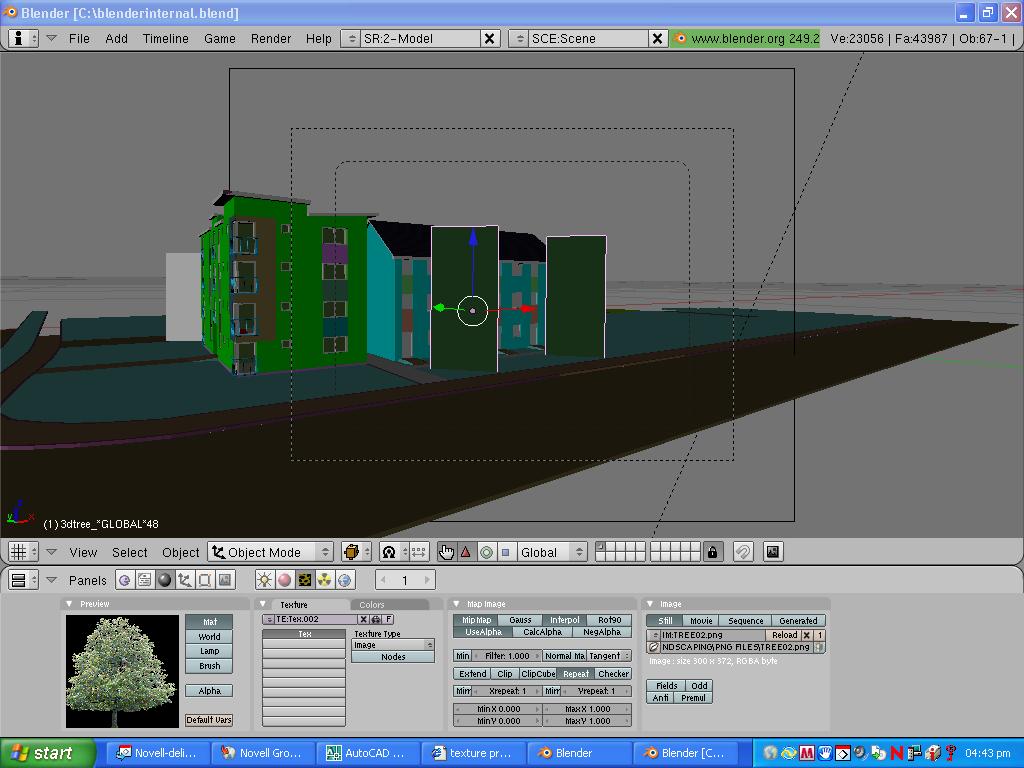The width and height of the screenshot is (1024, 768).
Task: Toggle the layer lock padlock icon
Action: pyautogui.click(x=712, y=552)
